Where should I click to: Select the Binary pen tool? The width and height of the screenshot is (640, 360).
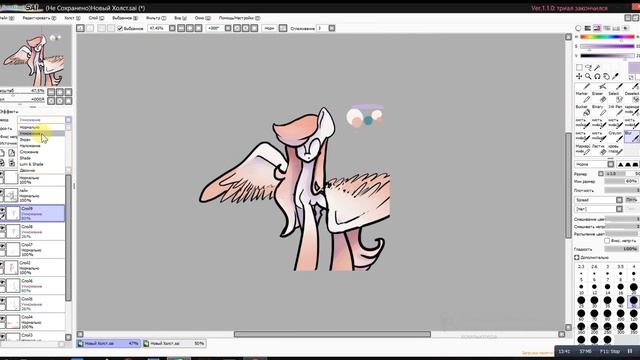coord(599,110)
